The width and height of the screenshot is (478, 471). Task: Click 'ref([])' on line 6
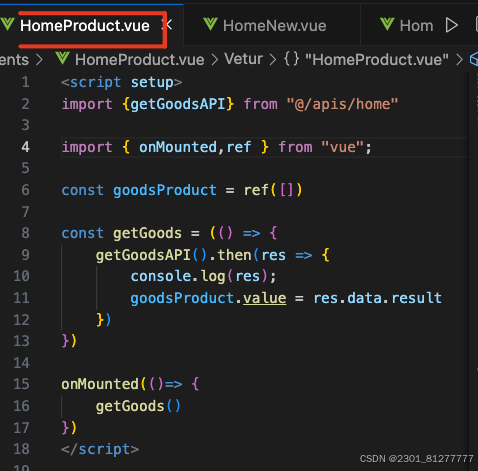tap(273, 190)
